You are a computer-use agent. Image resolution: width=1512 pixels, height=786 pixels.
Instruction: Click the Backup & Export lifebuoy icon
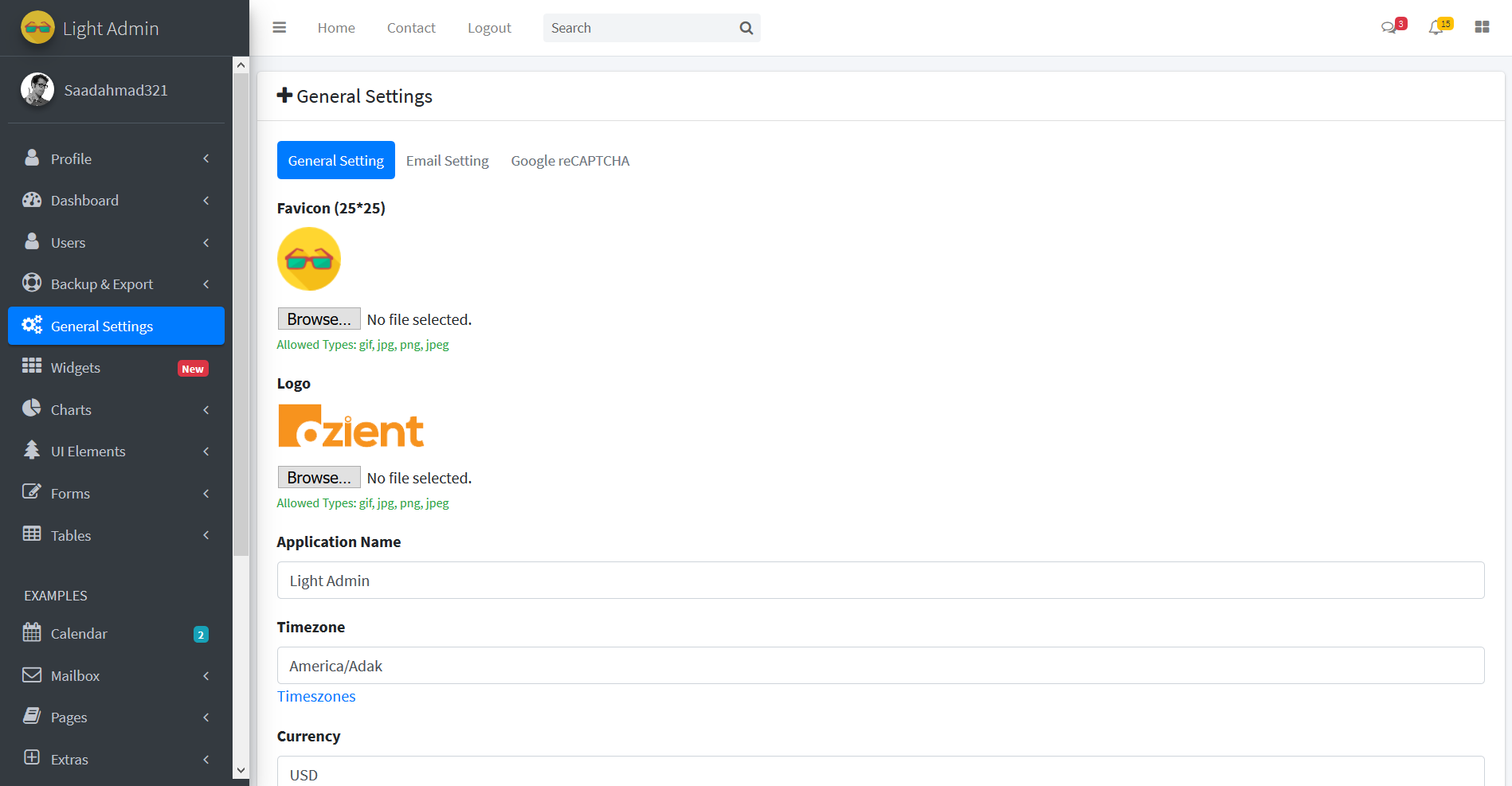[32, 283]
